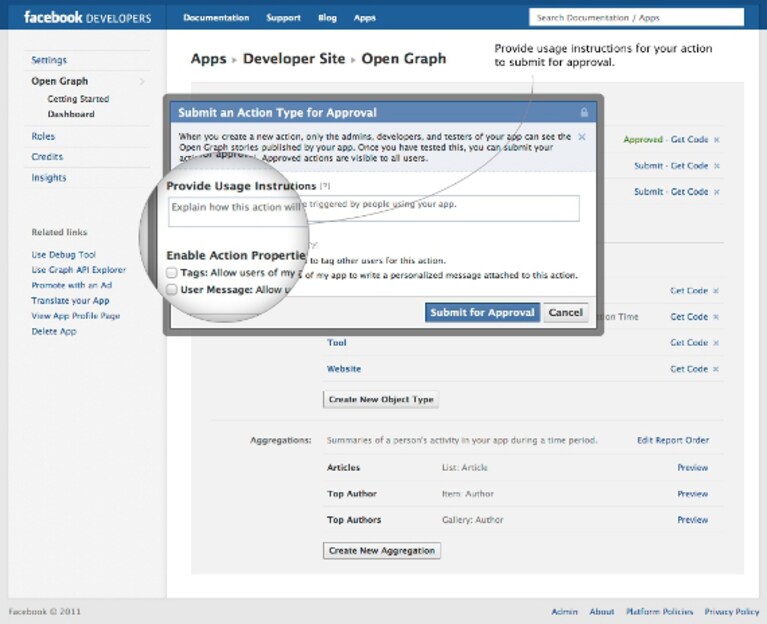Delete the Website object type via X icon
767x624 pixels.
(x=716, y=369)
